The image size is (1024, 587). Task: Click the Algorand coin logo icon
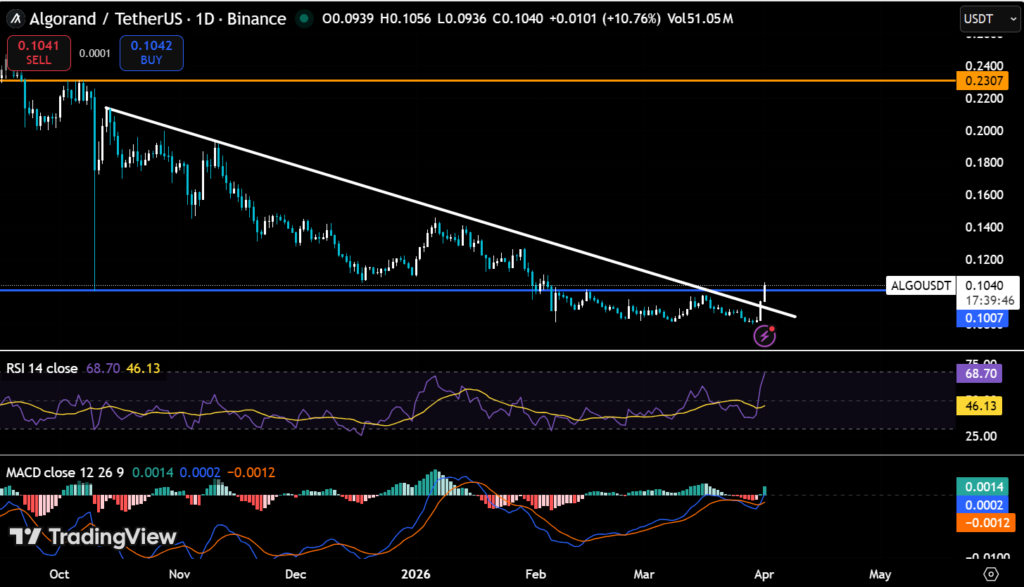click(x=14, y=18)
